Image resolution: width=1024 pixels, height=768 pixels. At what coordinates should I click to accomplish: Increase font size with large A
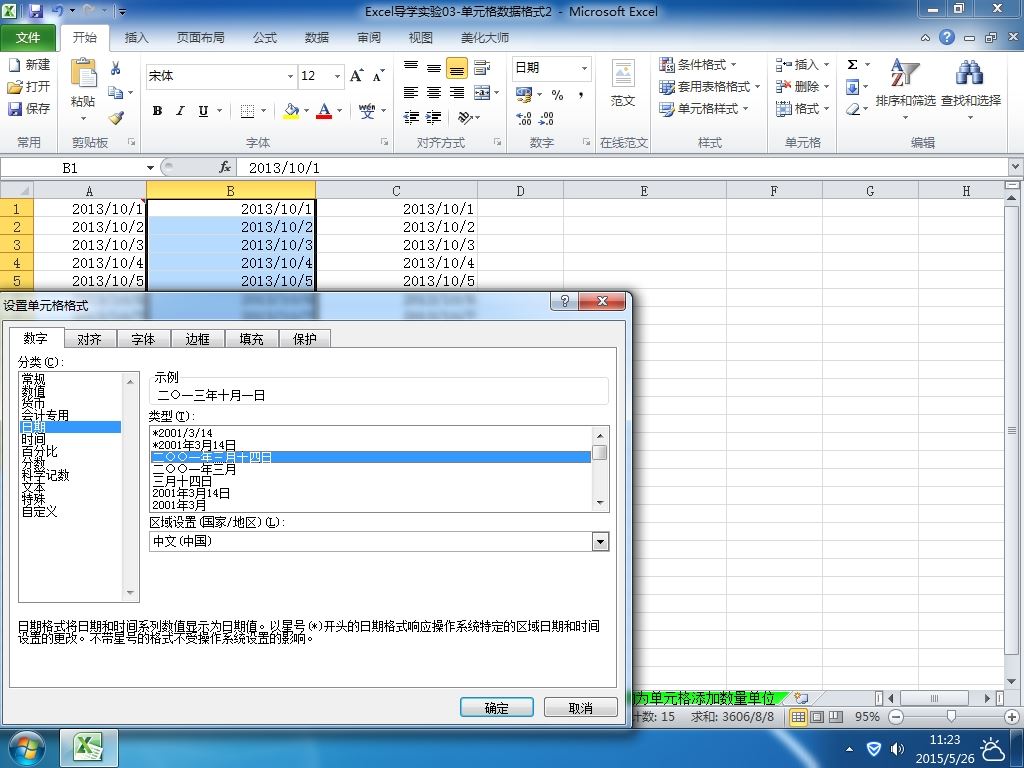pyautogui.click(x=356, y=76)
